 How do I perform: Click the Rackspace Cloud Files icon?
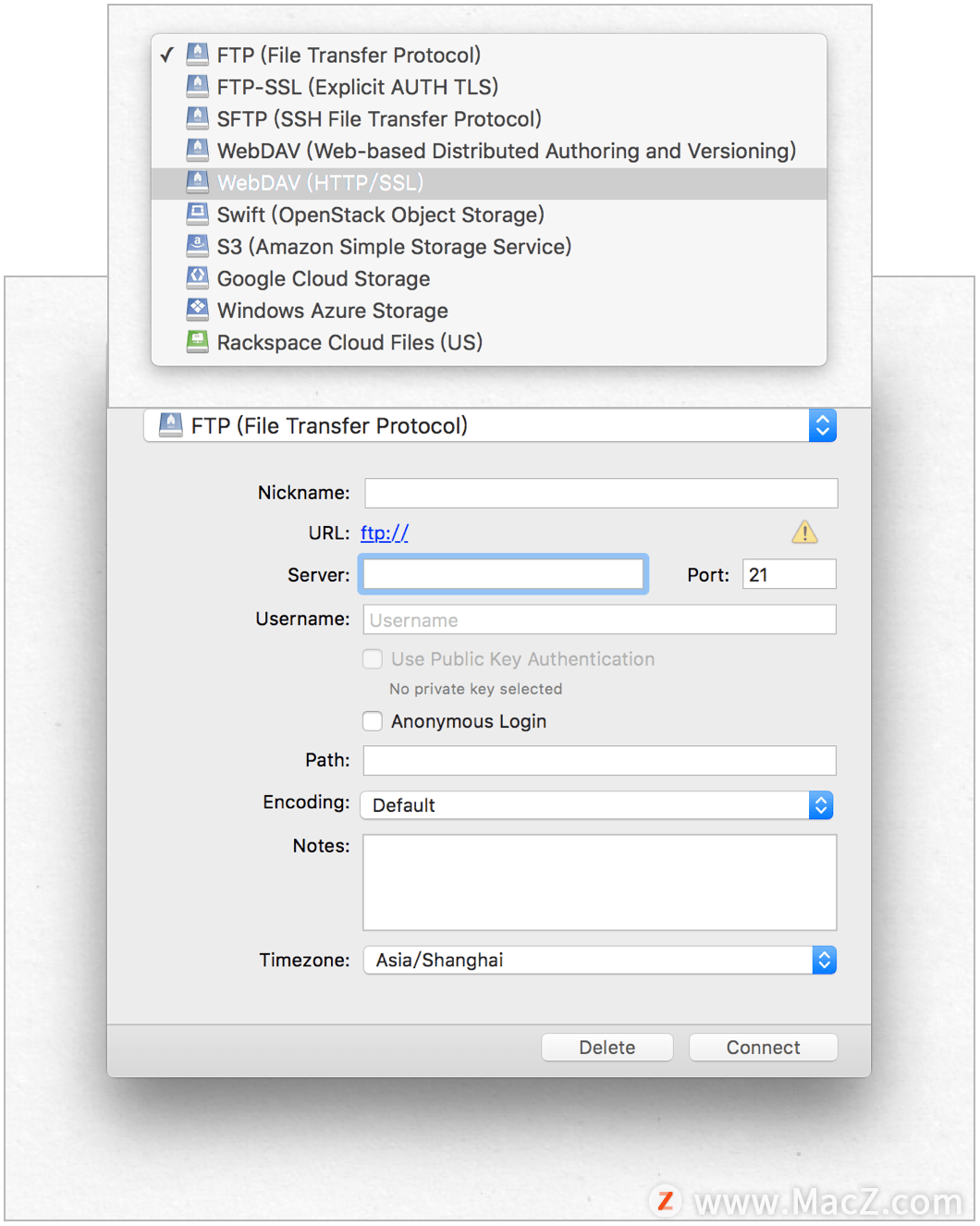(197, 342)
